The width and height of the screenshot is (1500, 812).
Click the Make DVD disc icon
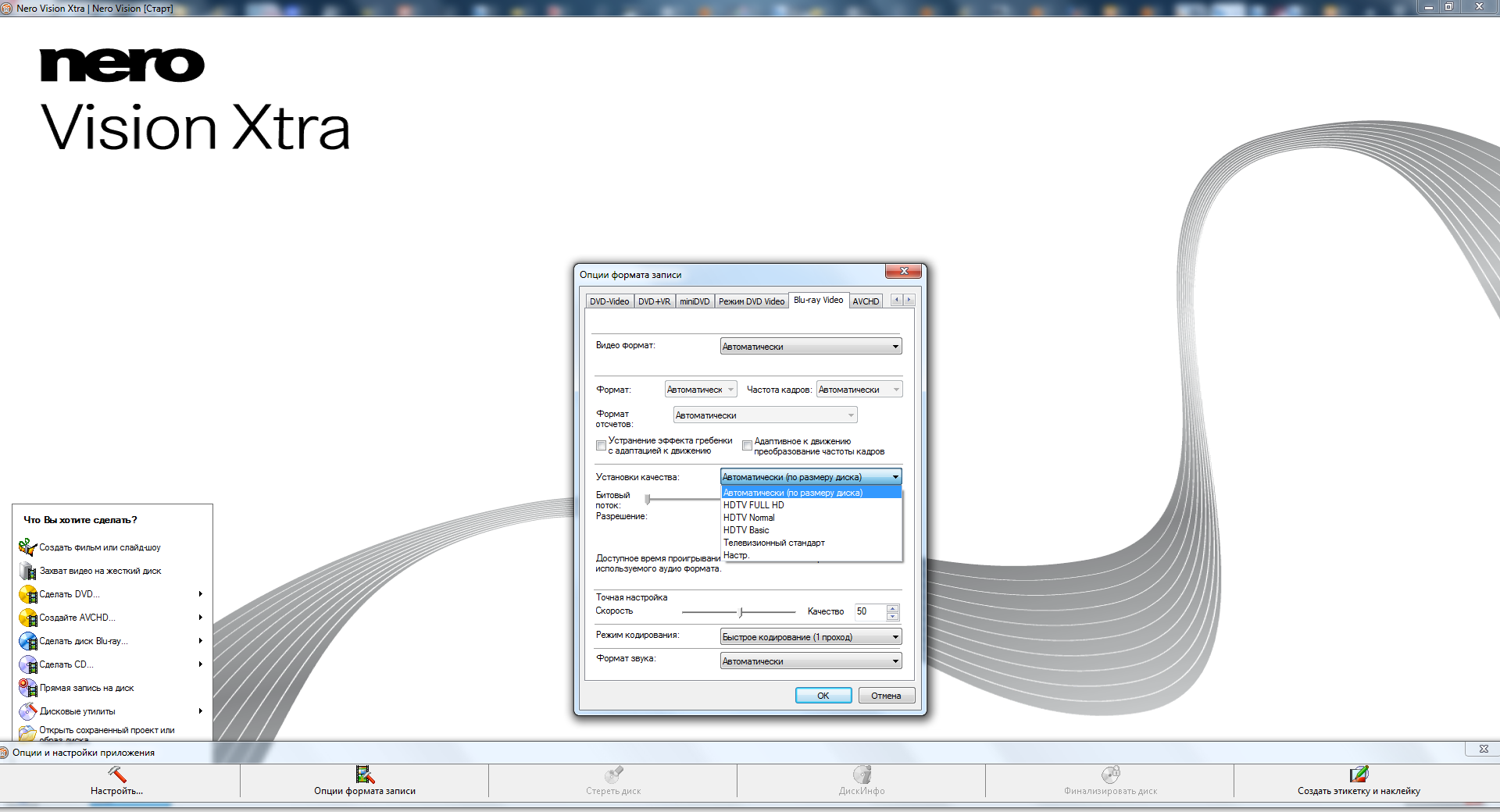click(27, 594)
